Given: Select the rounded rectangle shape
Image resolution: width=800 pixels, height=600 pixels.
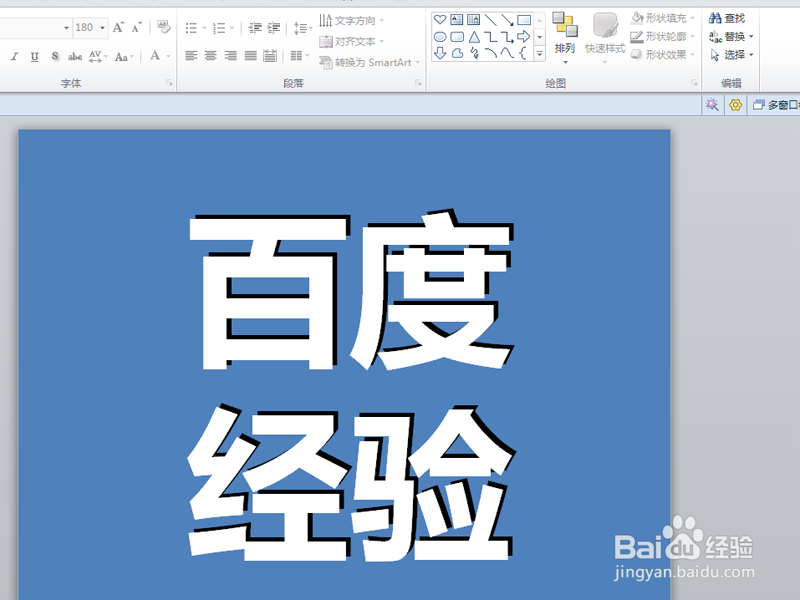Looking at the screenshot, I should tap(457, 37).
